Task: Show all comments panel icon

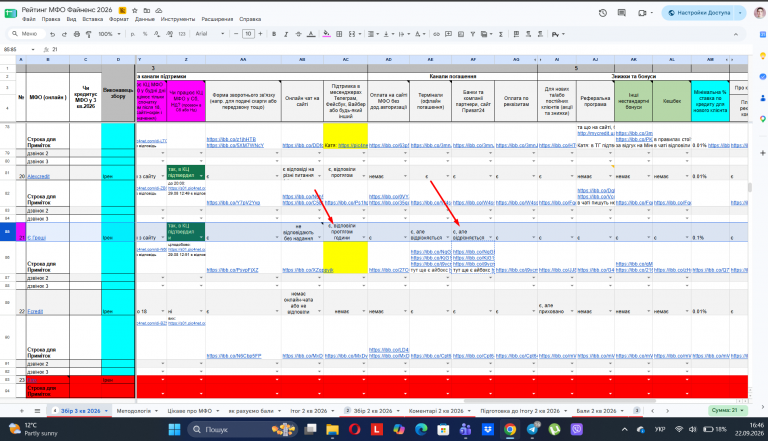Action: [x=622, y=13]
